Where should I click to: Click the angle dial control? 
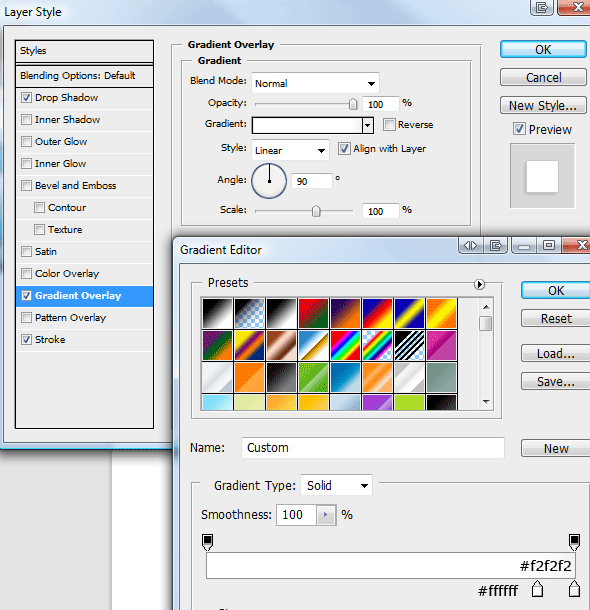(269, 181)
